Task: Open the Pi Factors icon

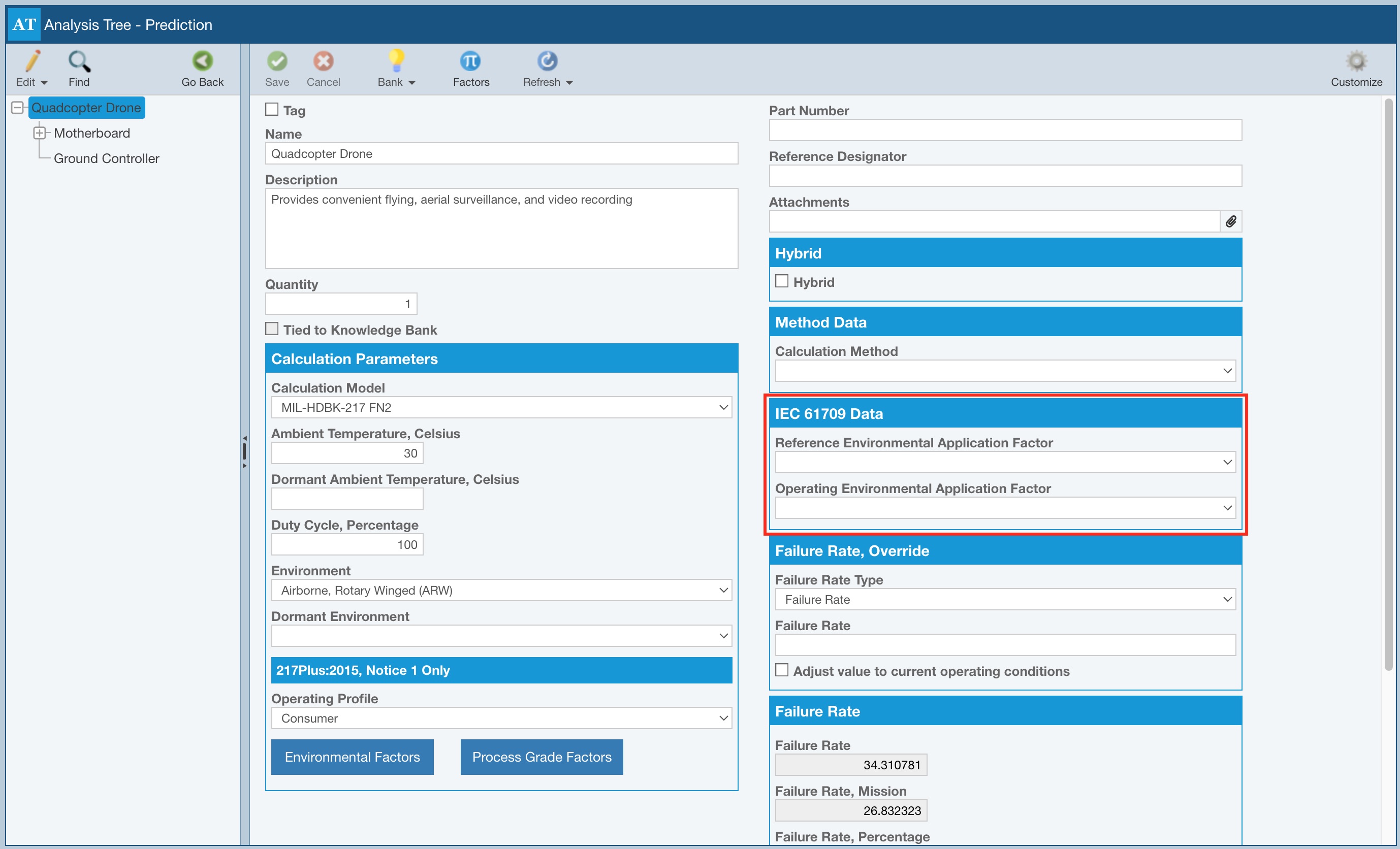Action: point(470,61)
